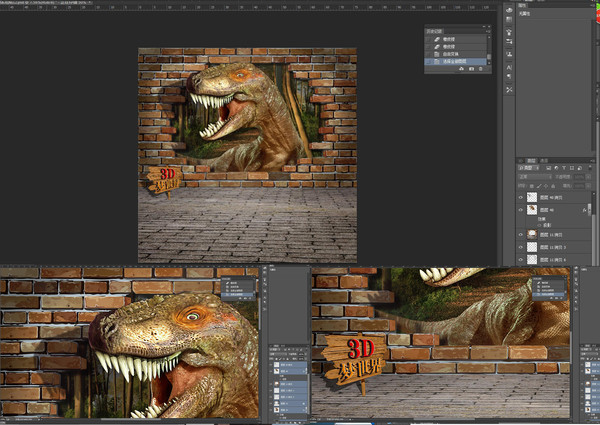Switch to the 通道 Channels tab

point(544,161)
